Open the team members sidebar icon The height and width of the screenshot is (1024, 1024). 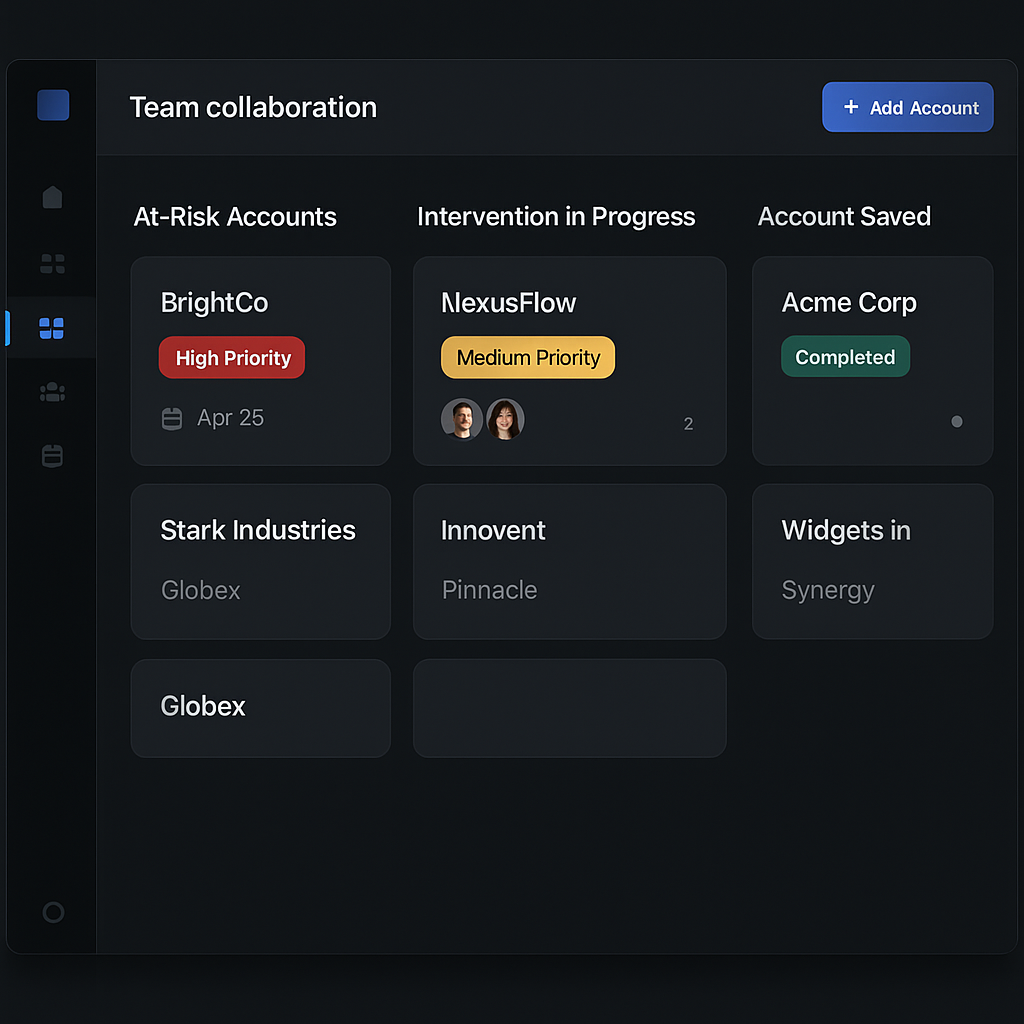tap(52, 392)
